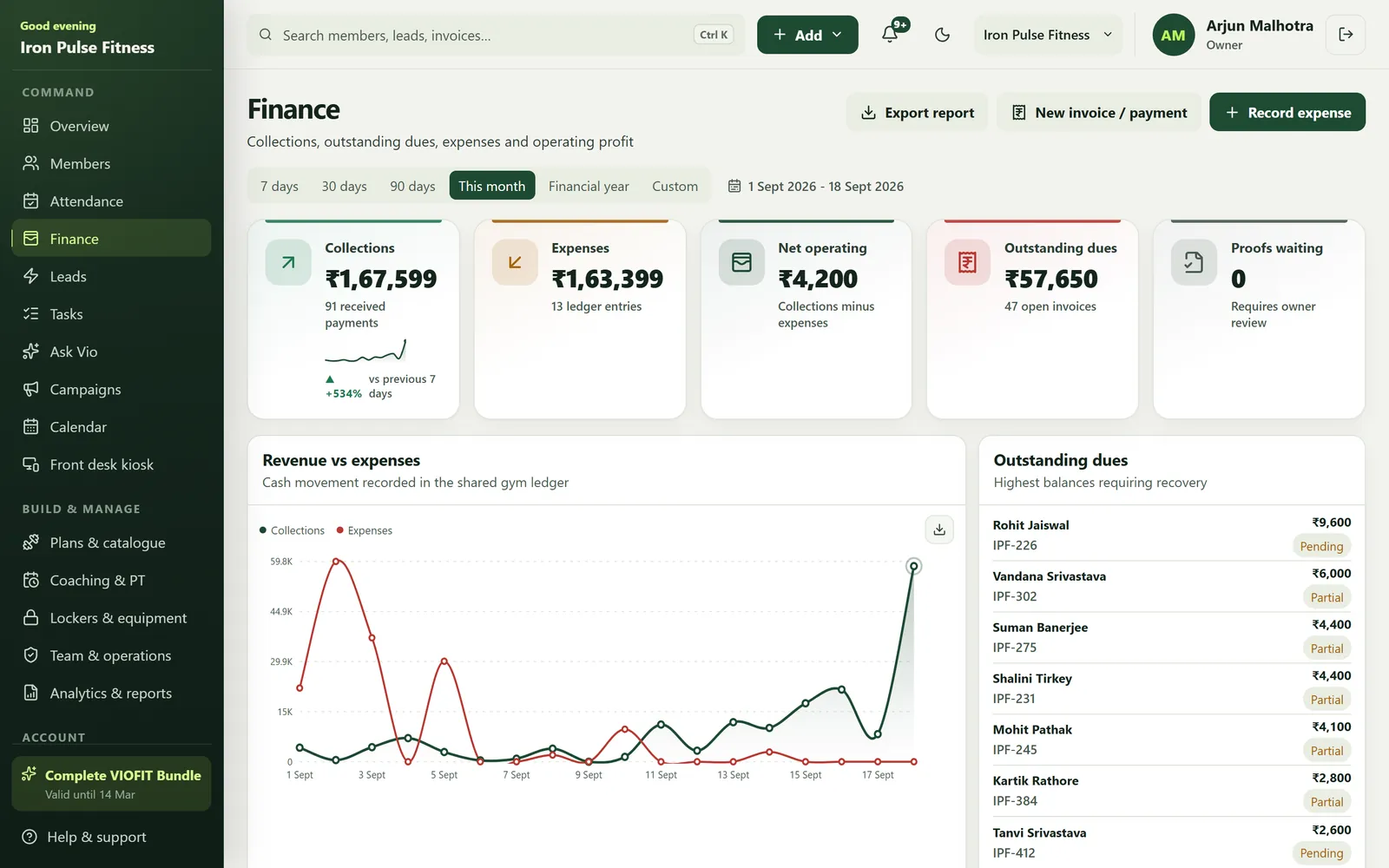This screenshot has height=868, width=1389.
Task: Open Attendance section
Action: point(111,201)
